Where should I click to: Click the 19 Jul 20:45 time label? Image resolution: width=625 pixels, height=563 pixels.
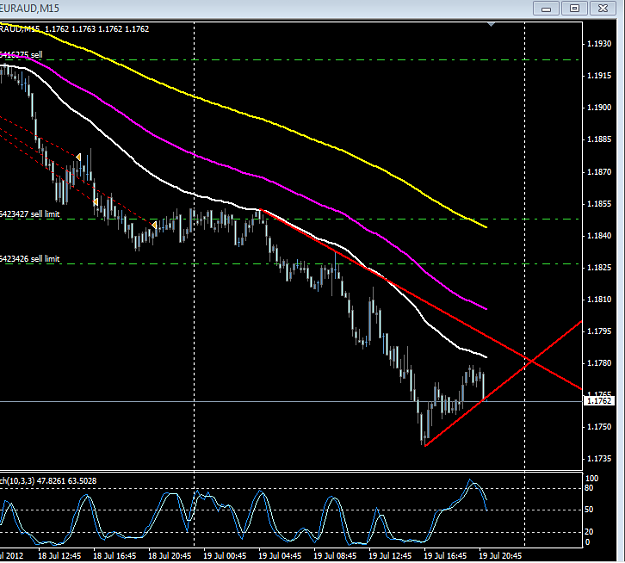[x=500, y=555]
